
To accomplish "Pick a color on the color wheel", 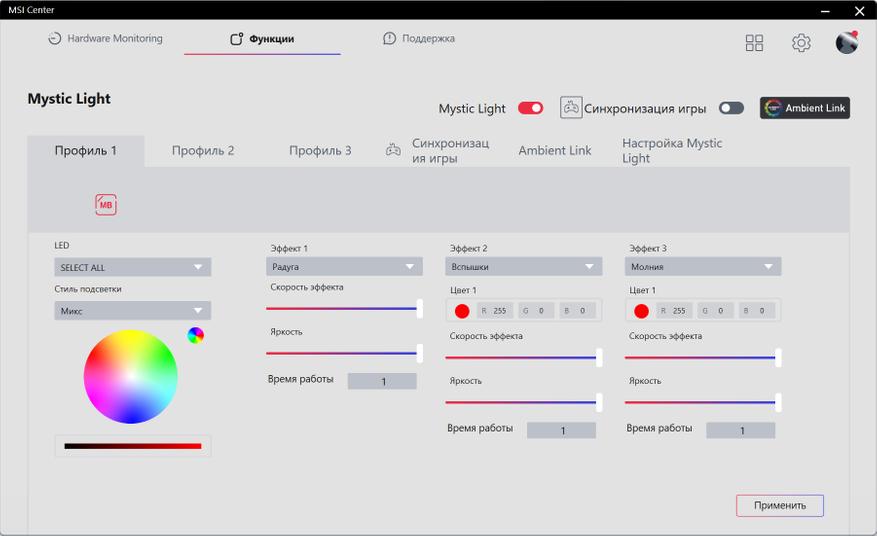I will pos(131,377).
